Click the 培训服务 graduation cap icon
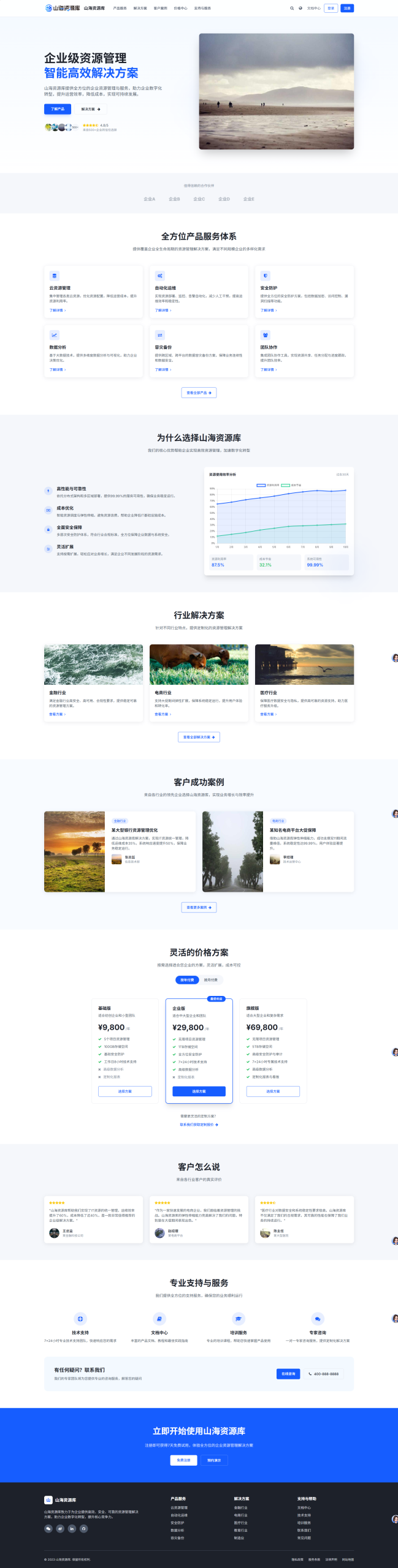 [x=239, y=1319]
